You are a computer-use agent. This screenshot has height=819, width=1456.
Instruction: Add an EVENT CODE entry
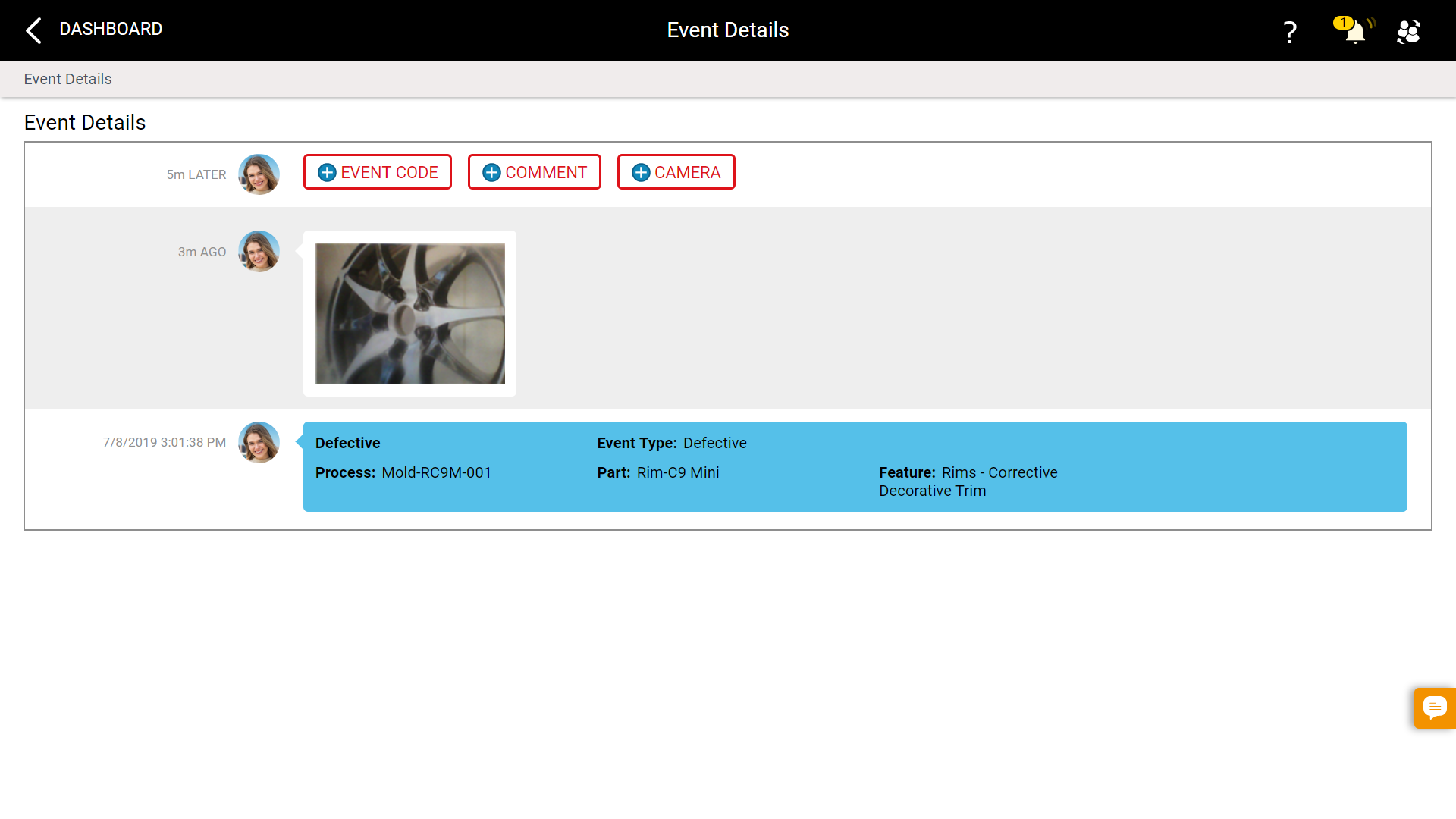tap(378, 172)
